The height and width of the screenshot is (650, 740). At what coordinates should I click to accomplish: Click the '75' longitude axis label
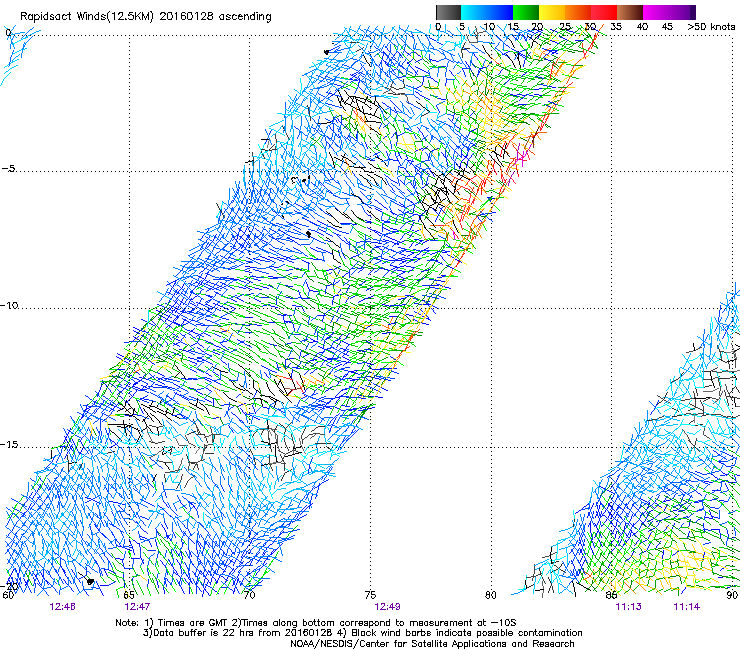[370, 595]
